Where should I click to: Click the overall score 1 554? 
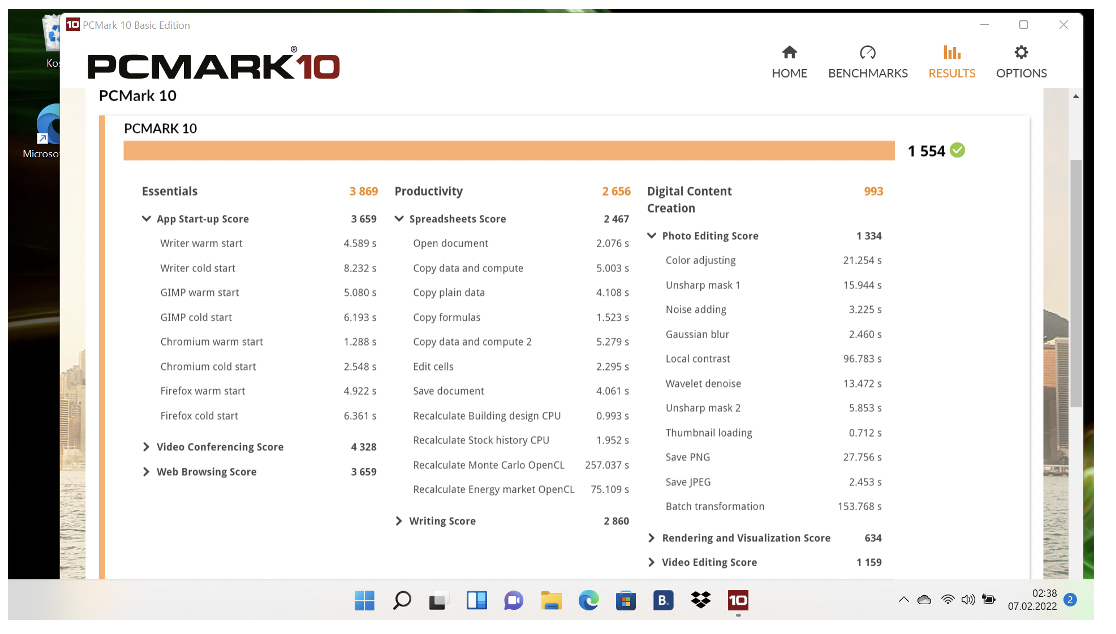[x=926, y=151]
